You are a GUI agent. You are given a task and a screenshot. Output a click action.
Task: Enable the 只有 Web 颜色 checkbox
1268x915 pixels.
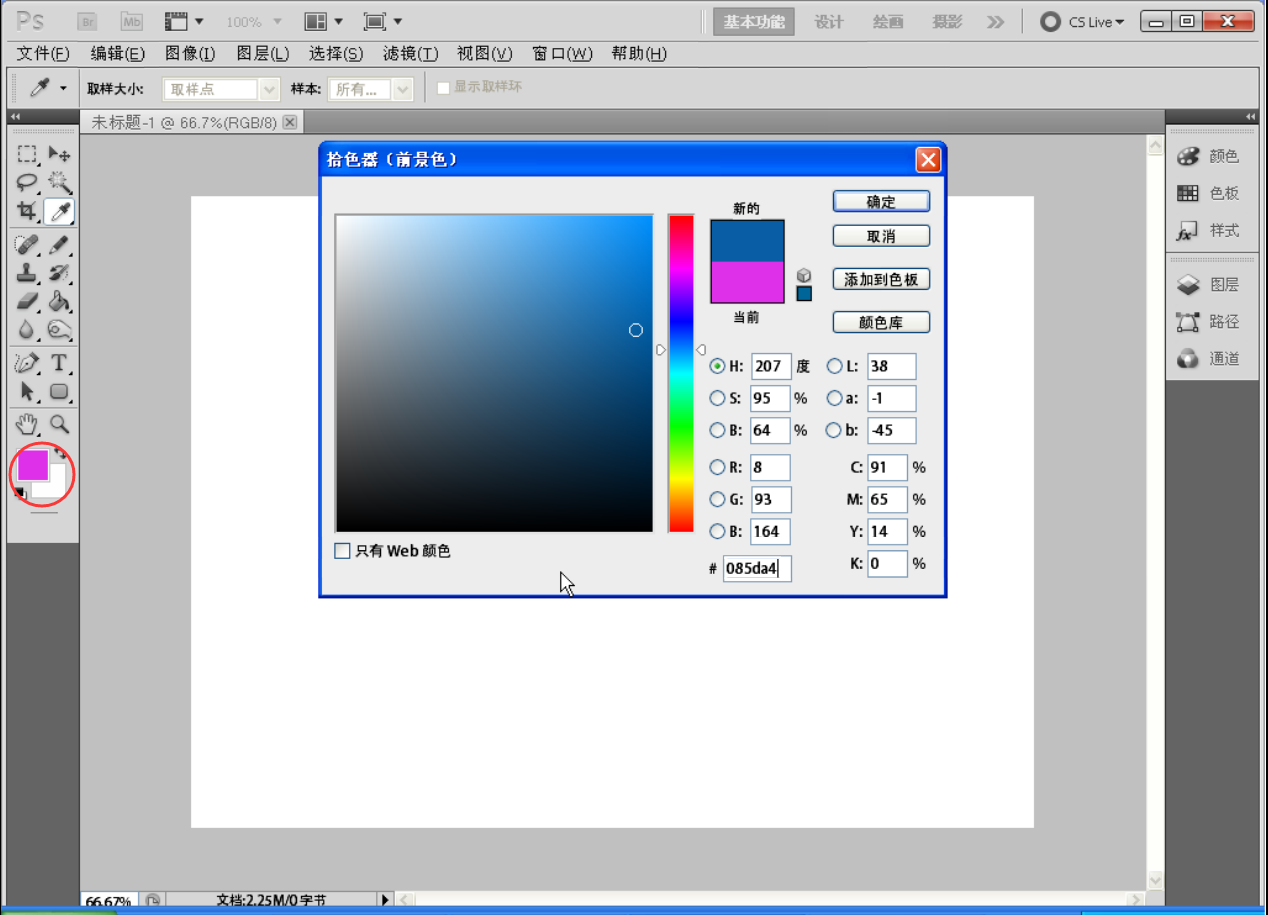click(x=343, y=551)
